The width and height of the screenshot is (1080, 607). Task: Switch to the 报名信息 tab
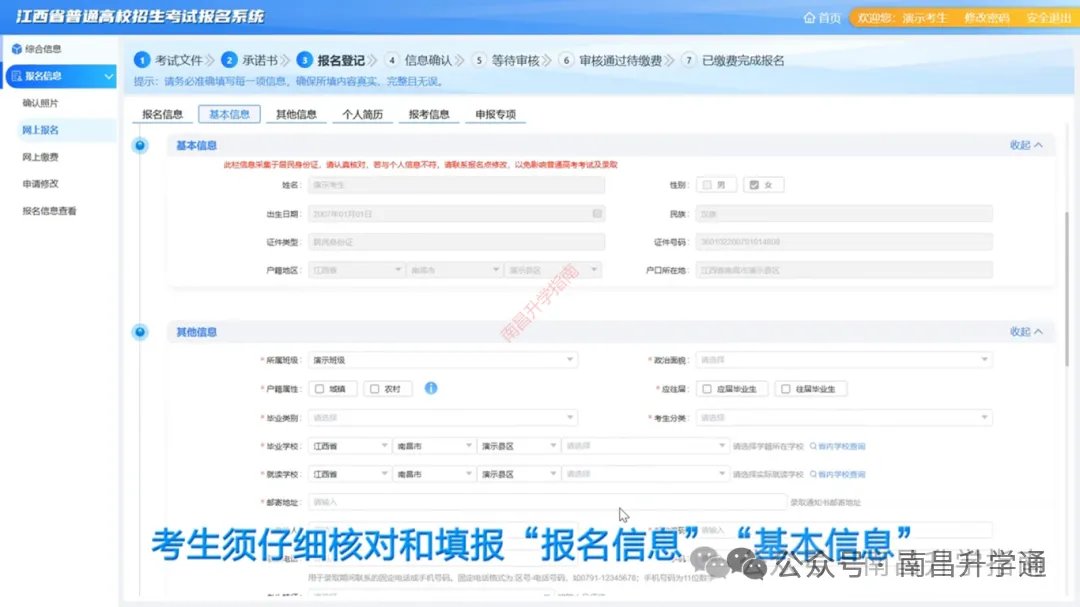tap(163, 114)
